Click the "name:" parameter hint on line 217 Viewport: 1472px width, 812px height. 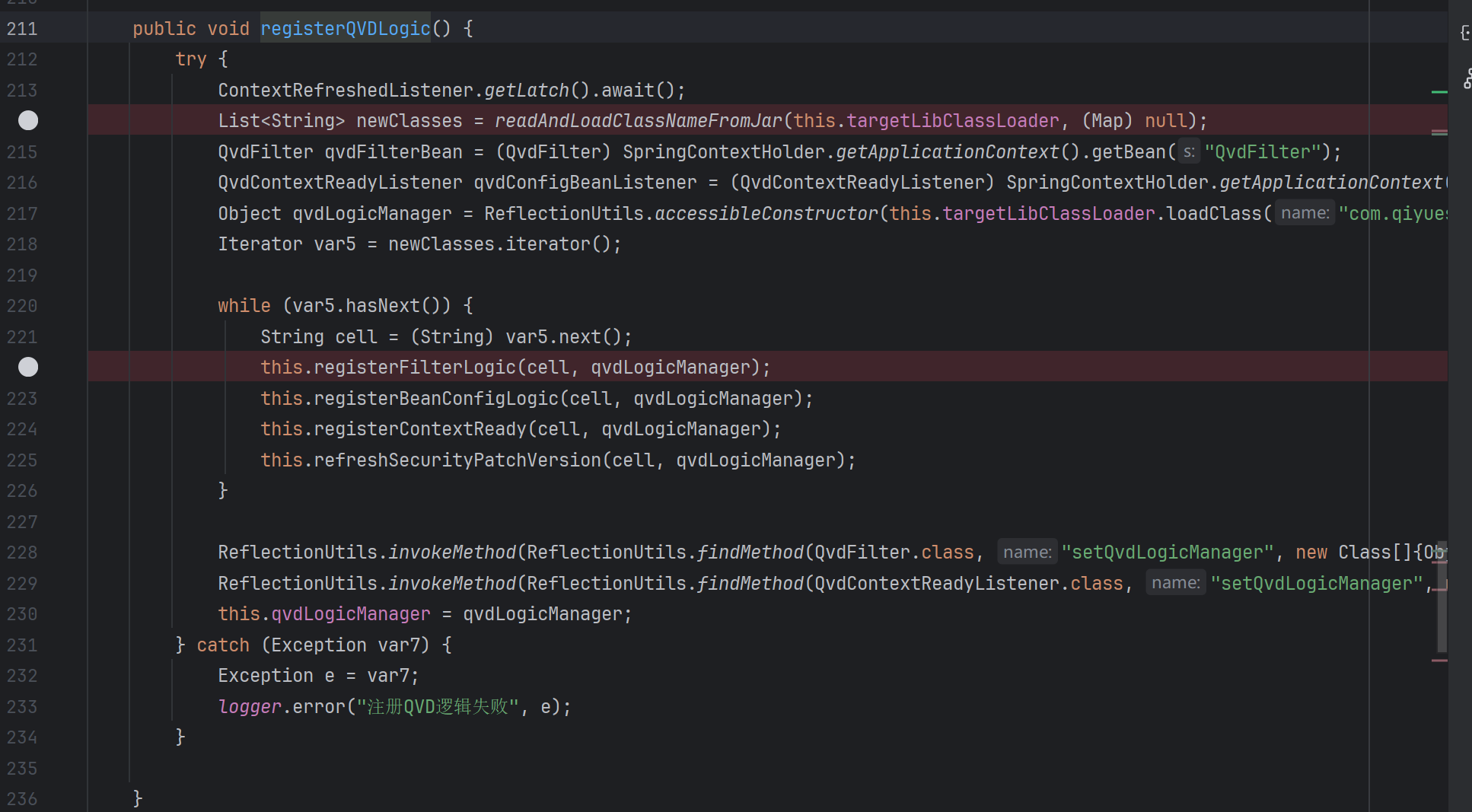(x=1304, y=213)
